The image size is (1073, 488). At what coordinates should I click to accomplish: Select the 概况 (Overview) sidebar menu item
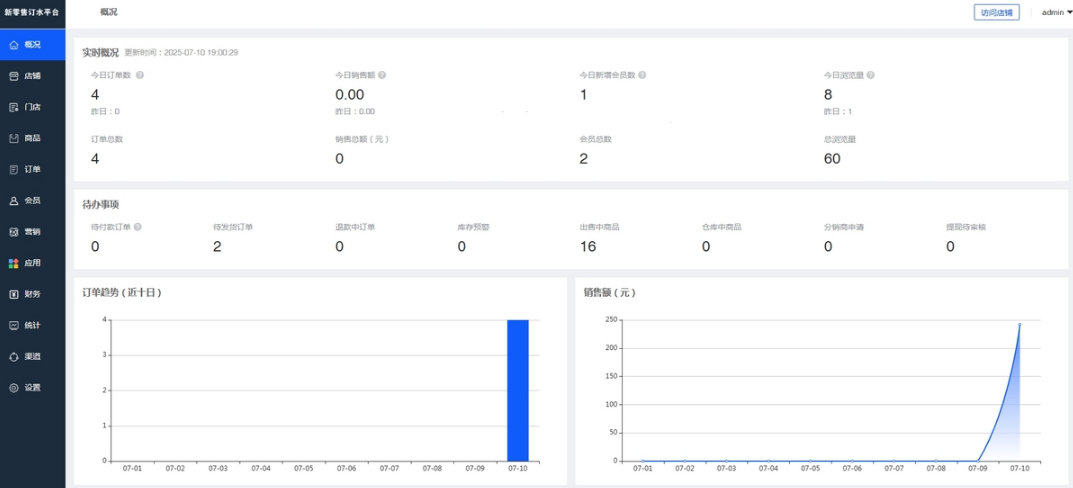pos(32,45)
